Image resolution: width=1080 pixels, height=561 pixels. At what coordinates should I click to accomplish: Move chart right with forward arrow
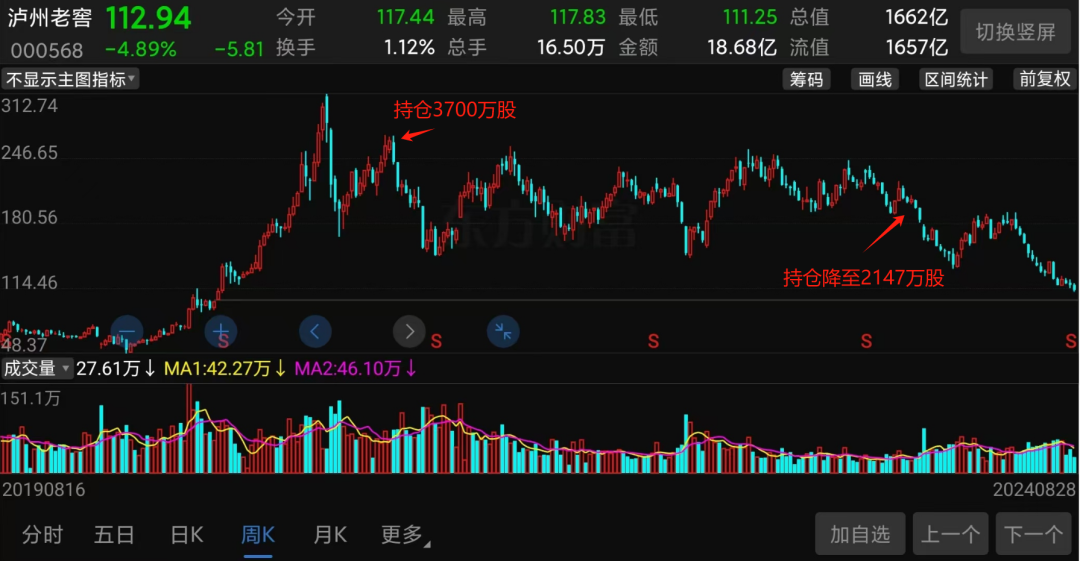tap(409, 332)
